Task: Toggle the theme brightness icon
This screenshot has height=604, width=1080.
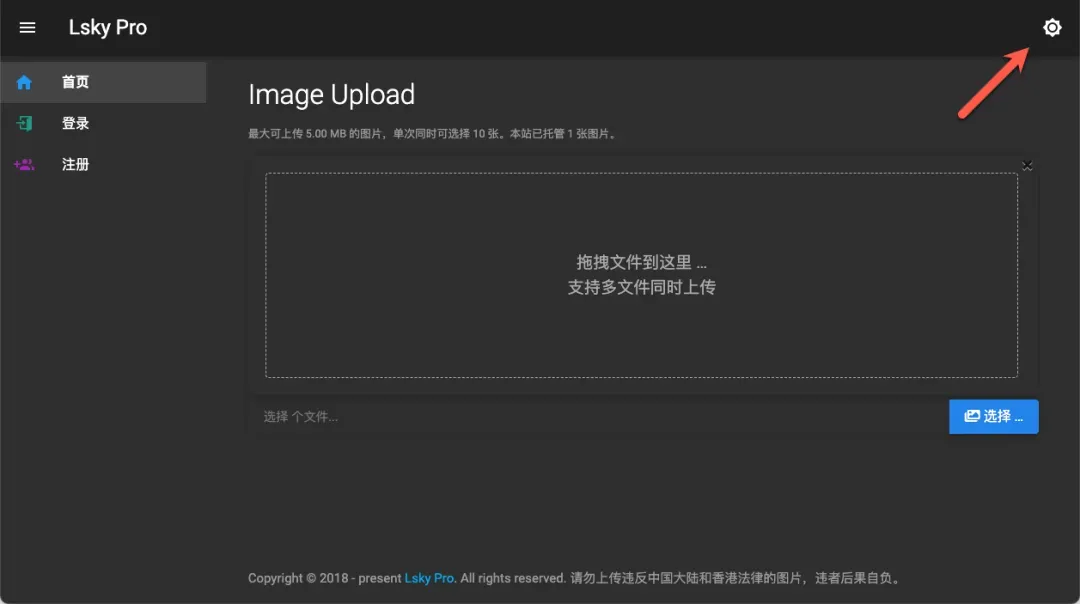Action: pyautogui.click(x=1052, y=28)
